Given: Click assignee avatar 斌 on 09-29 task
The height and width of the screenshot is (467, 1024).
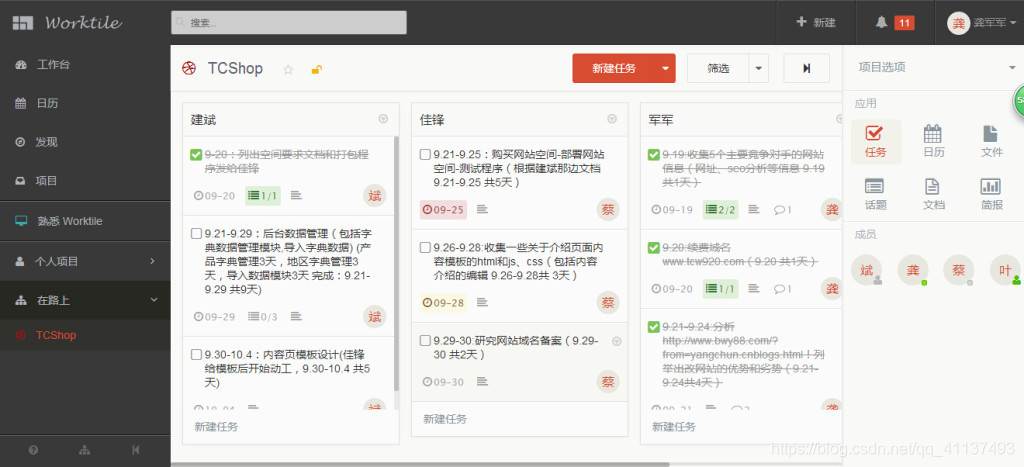Looking at the screenshot, I should (374, 317).
